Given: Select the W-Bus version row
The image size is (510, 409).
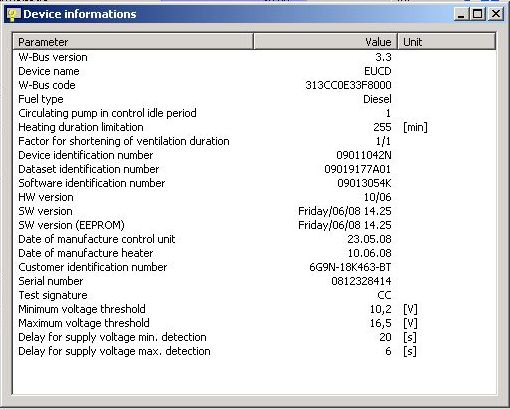Looking at the screenshot, I should click(254, 57).
